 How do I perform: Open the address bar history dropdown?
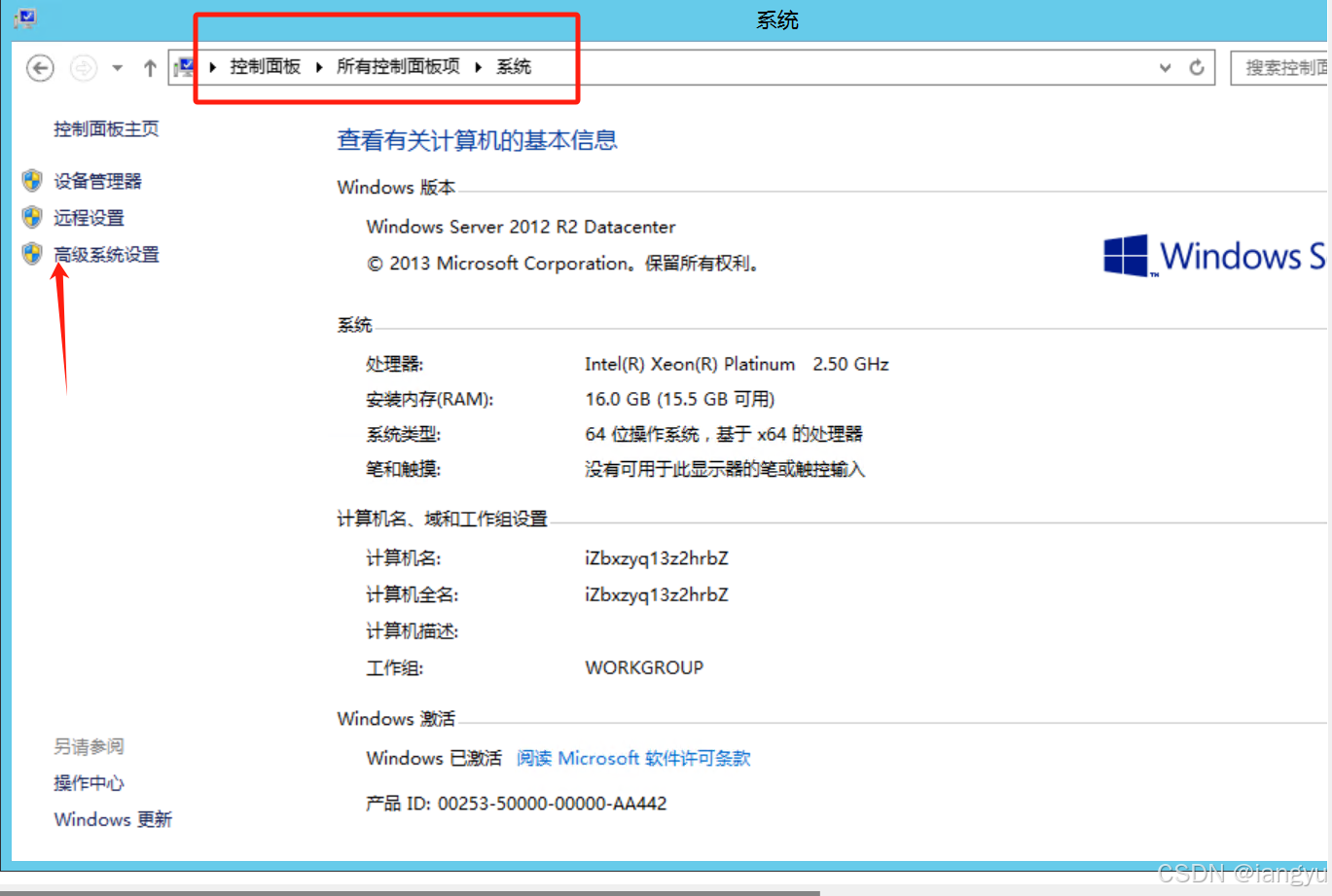[x=1165, y=66]
